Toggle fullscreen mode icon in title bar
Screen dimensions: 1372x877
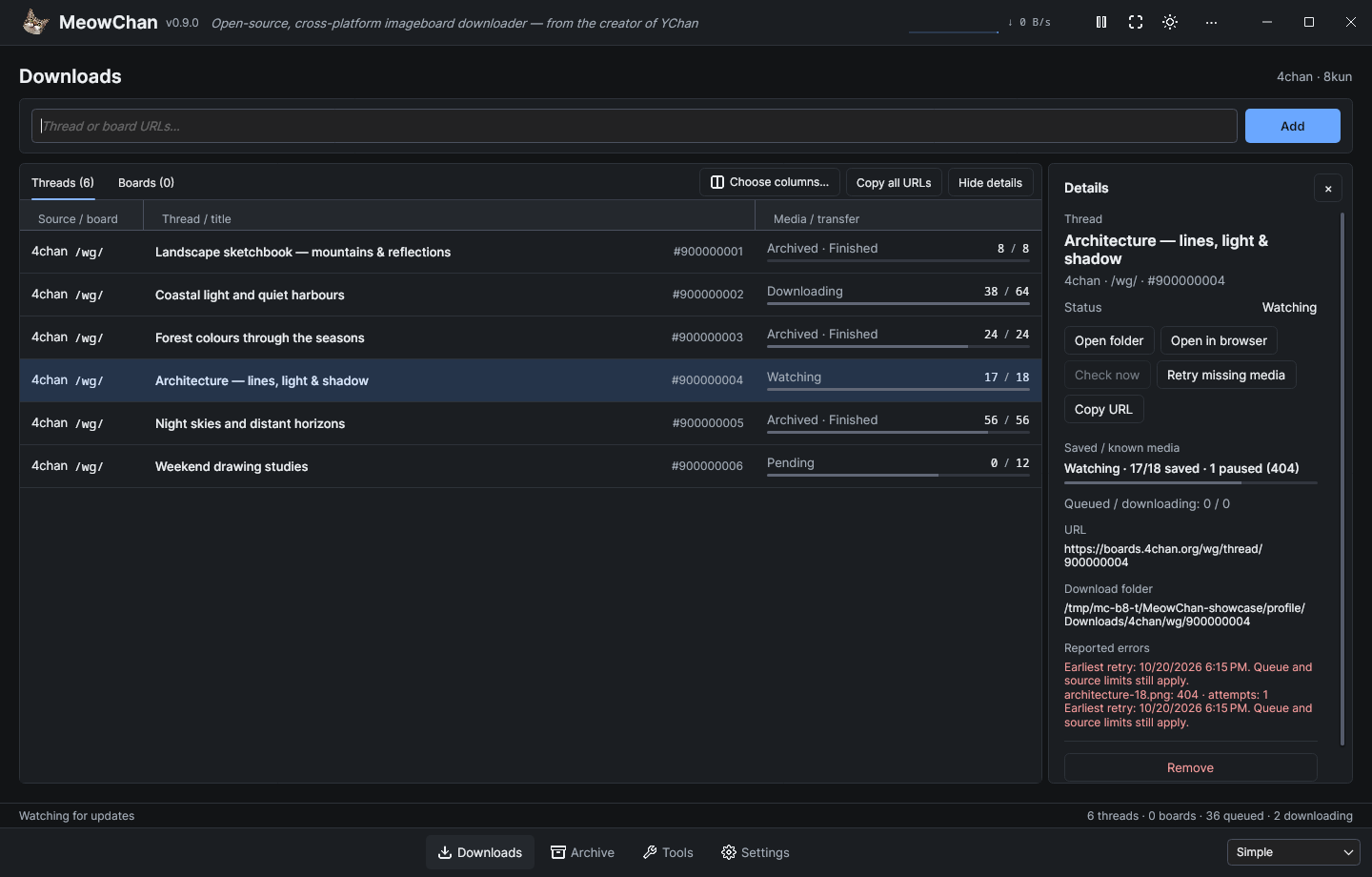tap(1136, 22)
